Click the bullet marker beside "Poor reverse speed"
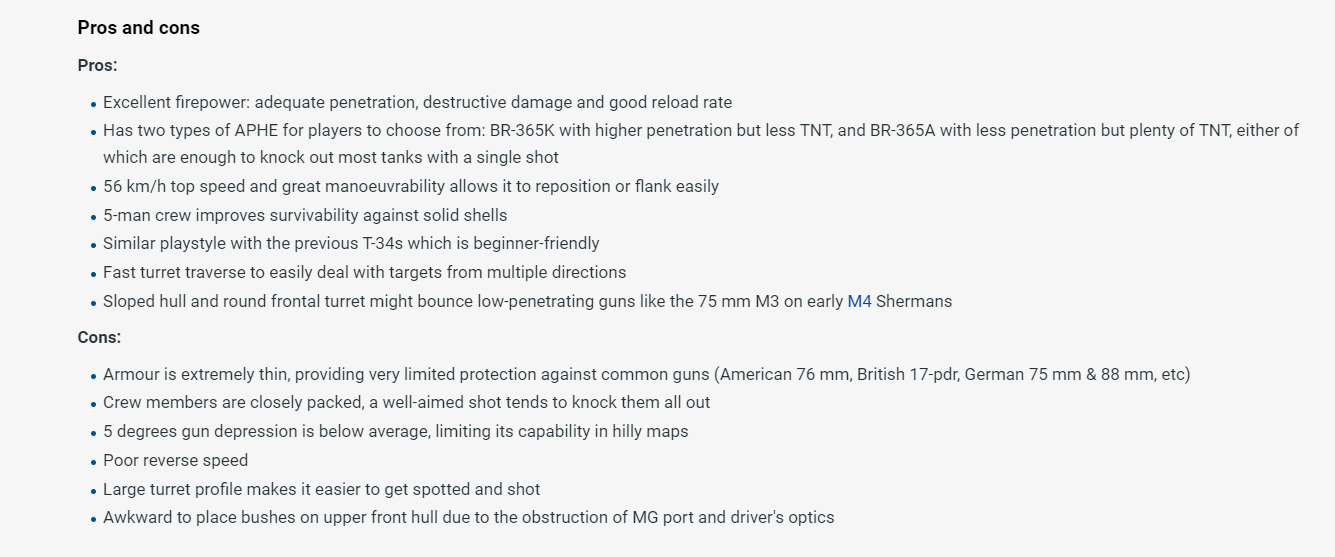The image size is (1335, 557). 93,461
